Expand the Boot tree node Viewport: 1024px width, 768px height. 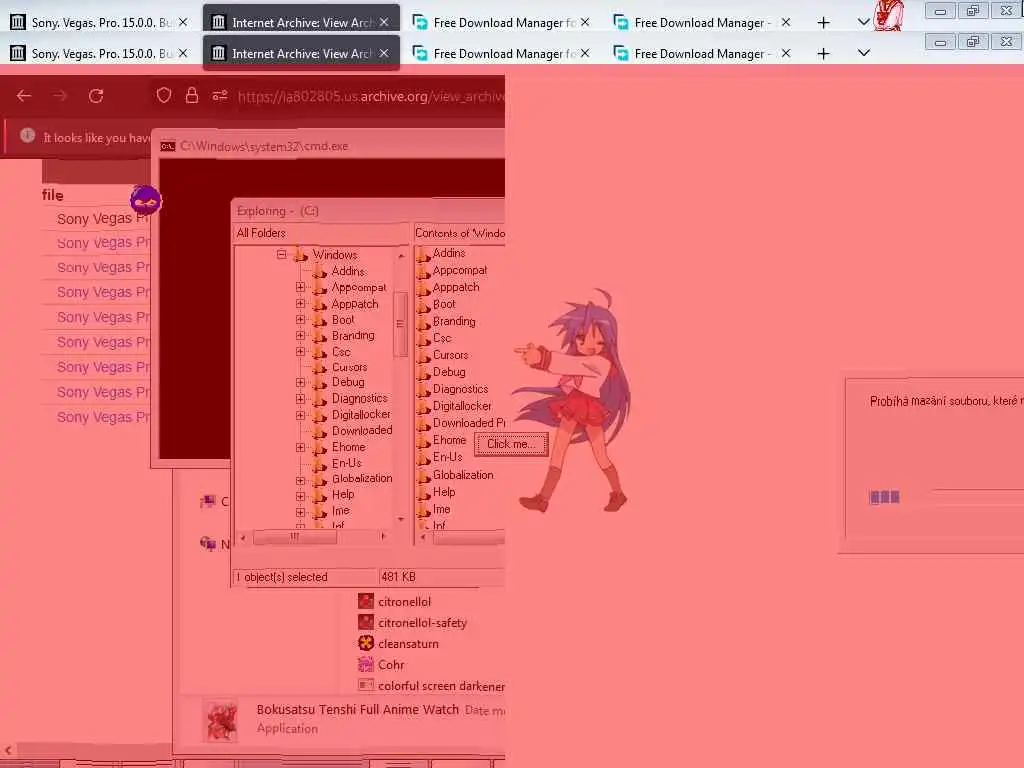point(300,319)
